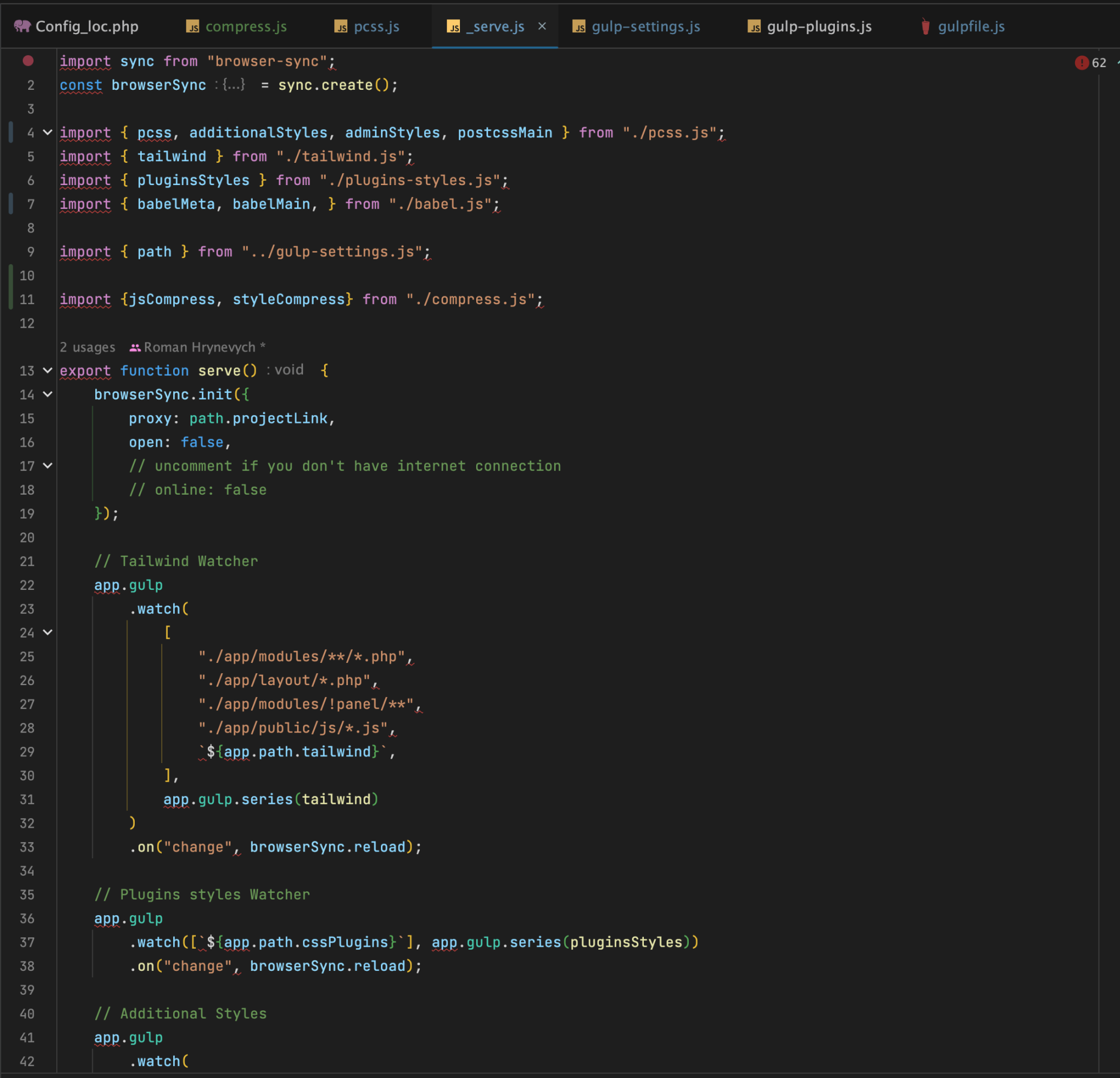The image size is (1120, 1078).
Task: Collapse the comment fold on line 17
Action: click(x=48, y=465)
